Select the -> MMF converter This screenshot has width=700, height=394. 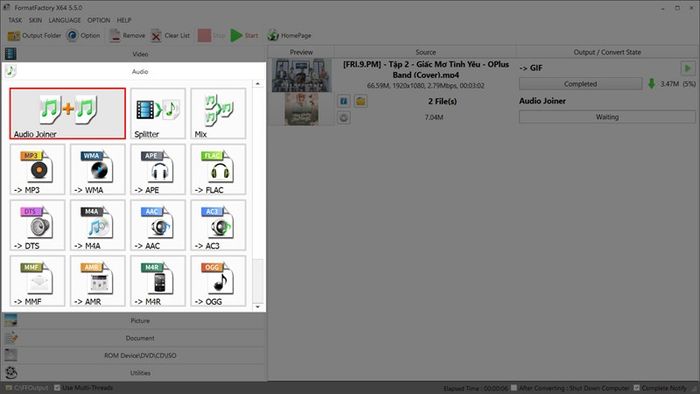point(38,281)
